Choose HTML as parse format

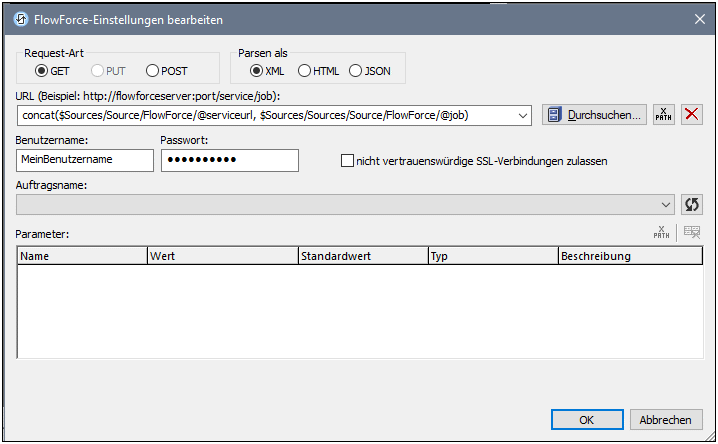pos(304,71)
